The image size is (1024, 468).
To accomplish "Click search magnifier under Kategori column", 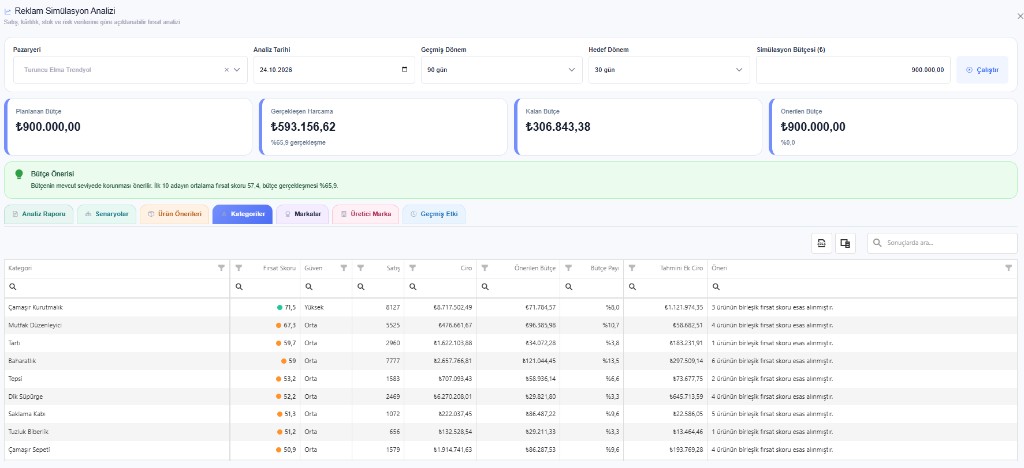I will 12,287.
